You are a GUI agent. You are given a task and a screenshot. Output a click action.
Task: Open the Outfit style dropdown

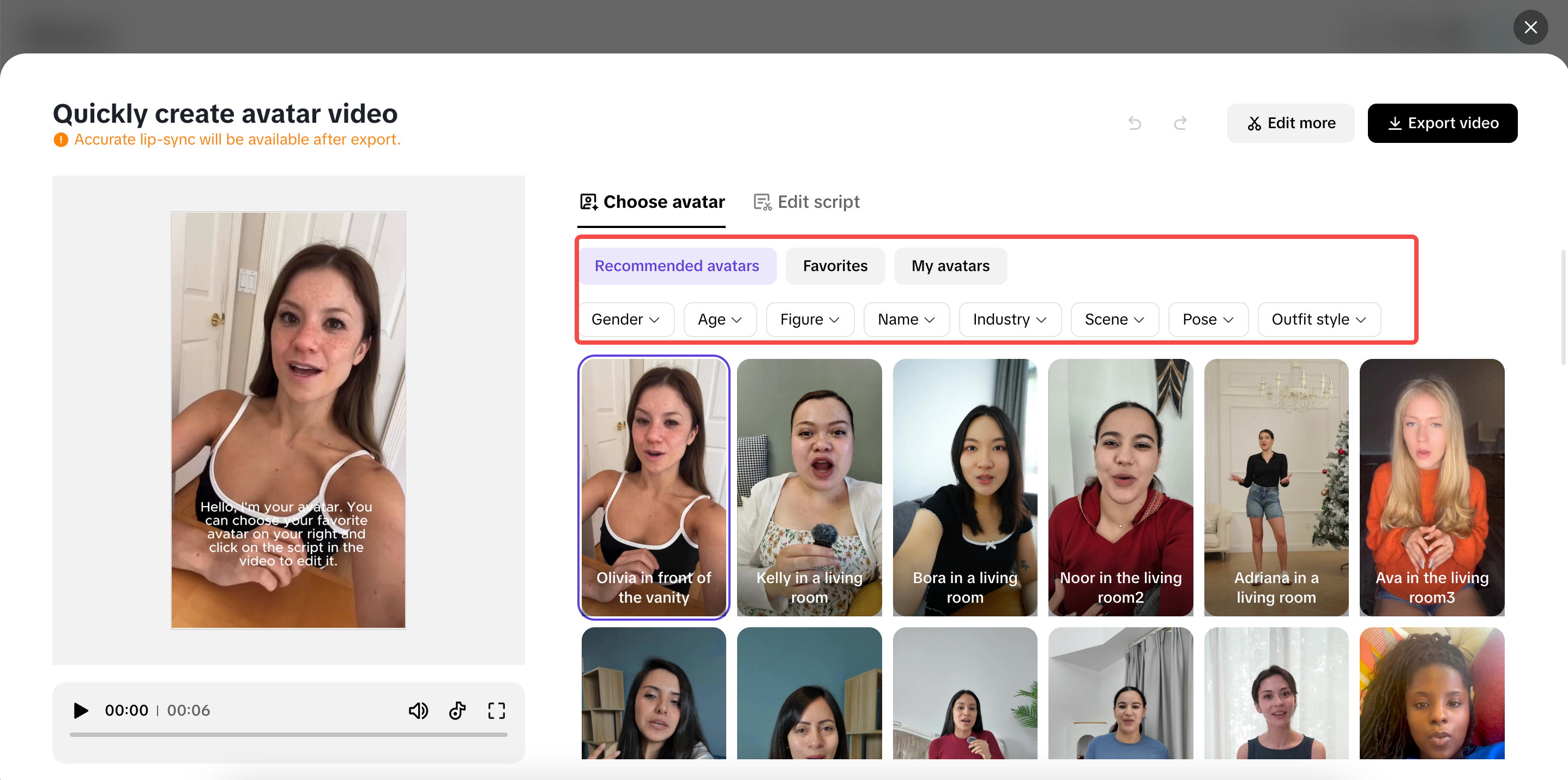click(x=1318, y=320)
